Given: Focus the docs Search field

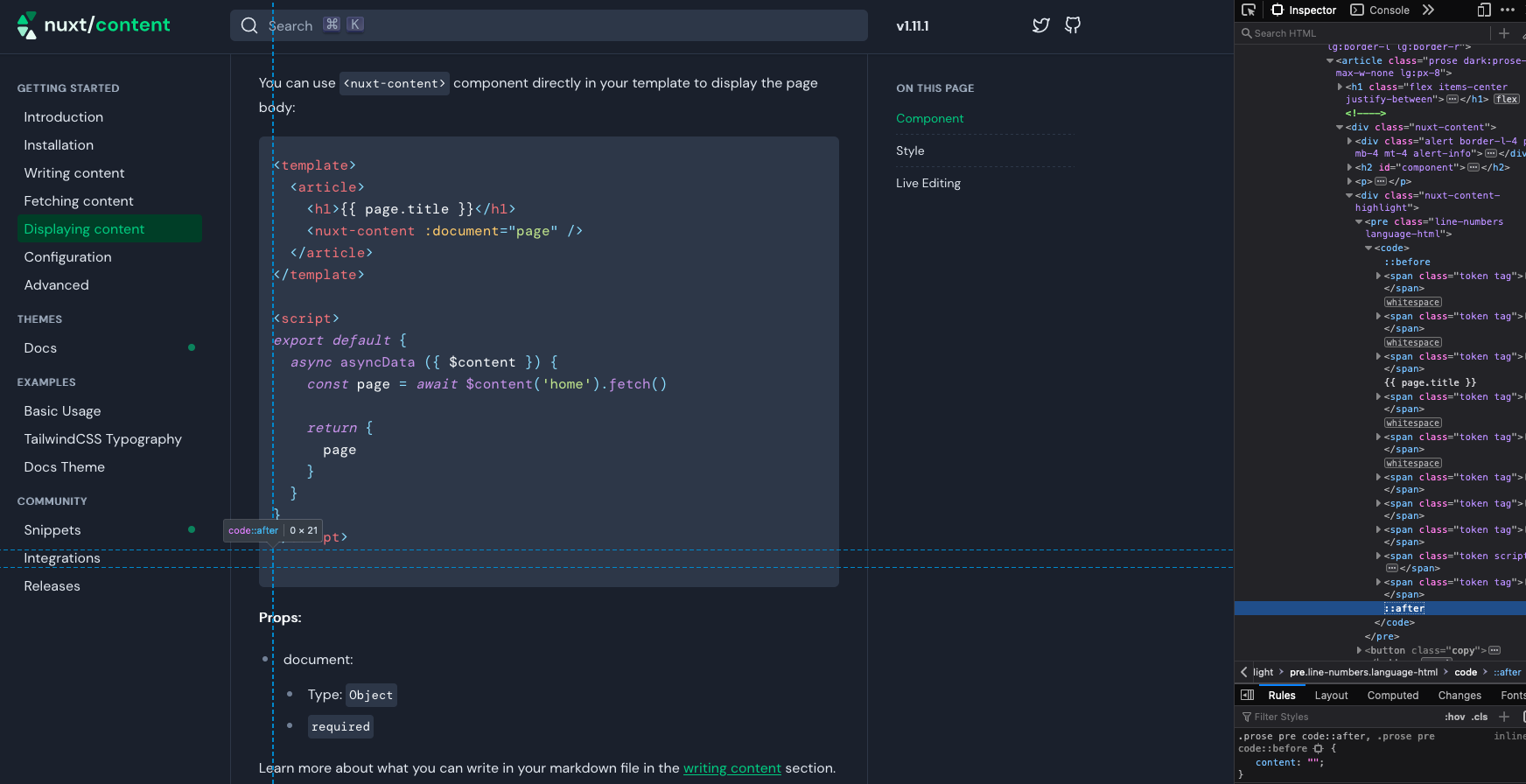Looking at the screenshot, I should pos(549,25).
